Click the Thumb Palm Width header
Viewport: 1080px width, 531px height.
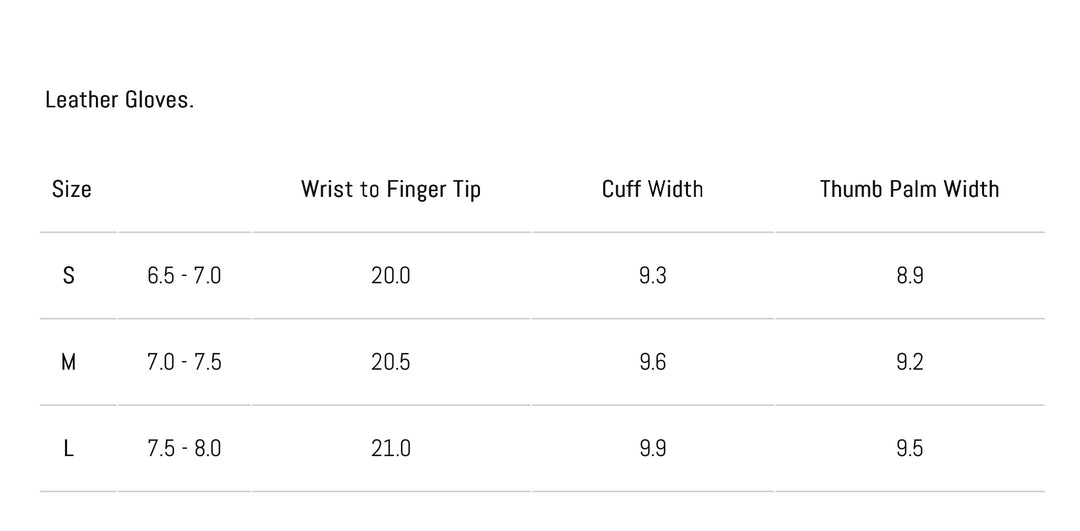click(909, 189)
